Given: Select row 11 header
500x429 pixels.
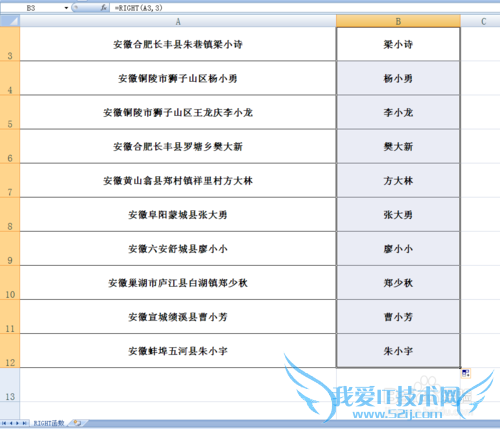Looking at the screenshot, I should point(10,317).
